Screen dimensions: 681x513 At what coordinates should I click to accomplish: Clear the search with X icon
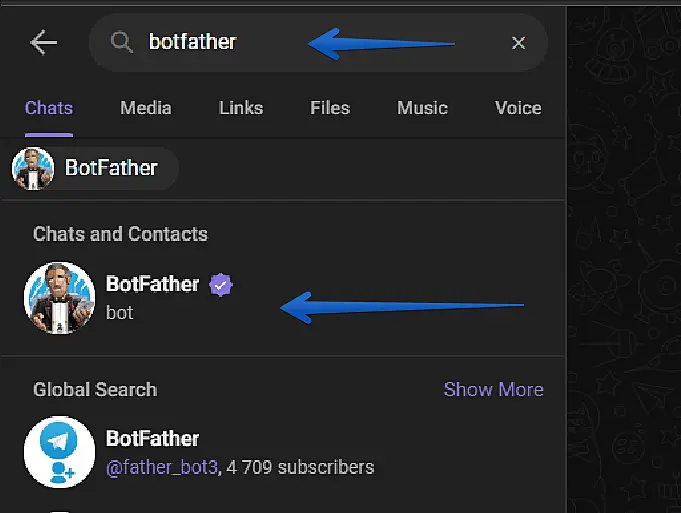[x=518, y=42]
